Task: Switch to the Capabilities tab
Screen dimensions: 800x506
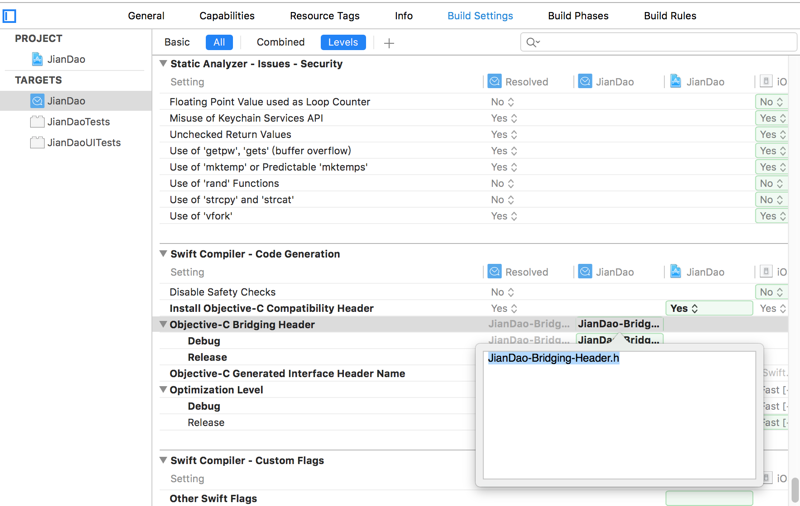Action: (227, 16)
